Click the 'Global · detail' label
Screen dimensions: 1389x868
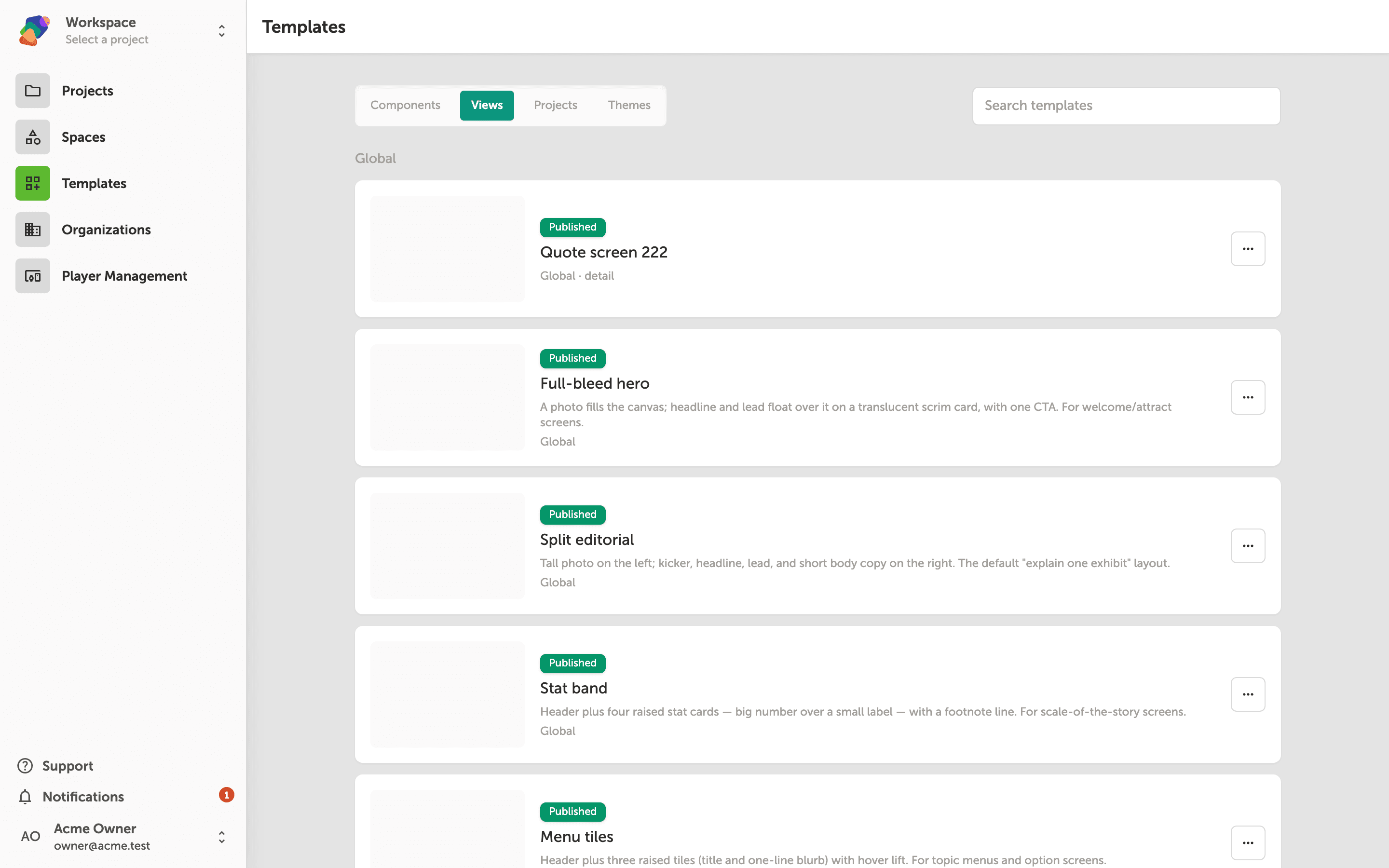pos(577,275)
